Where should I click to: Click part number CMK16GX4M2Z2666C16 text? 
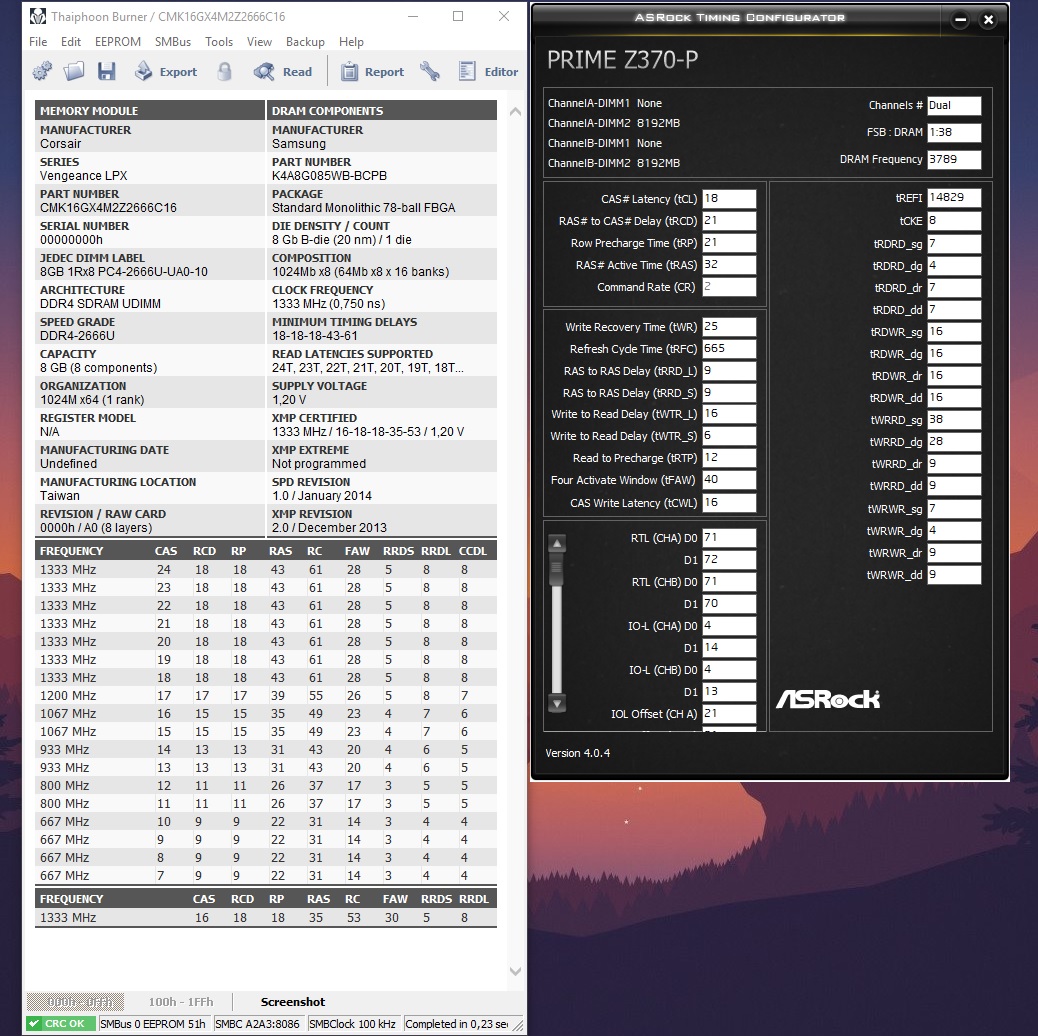coord(109,208)
